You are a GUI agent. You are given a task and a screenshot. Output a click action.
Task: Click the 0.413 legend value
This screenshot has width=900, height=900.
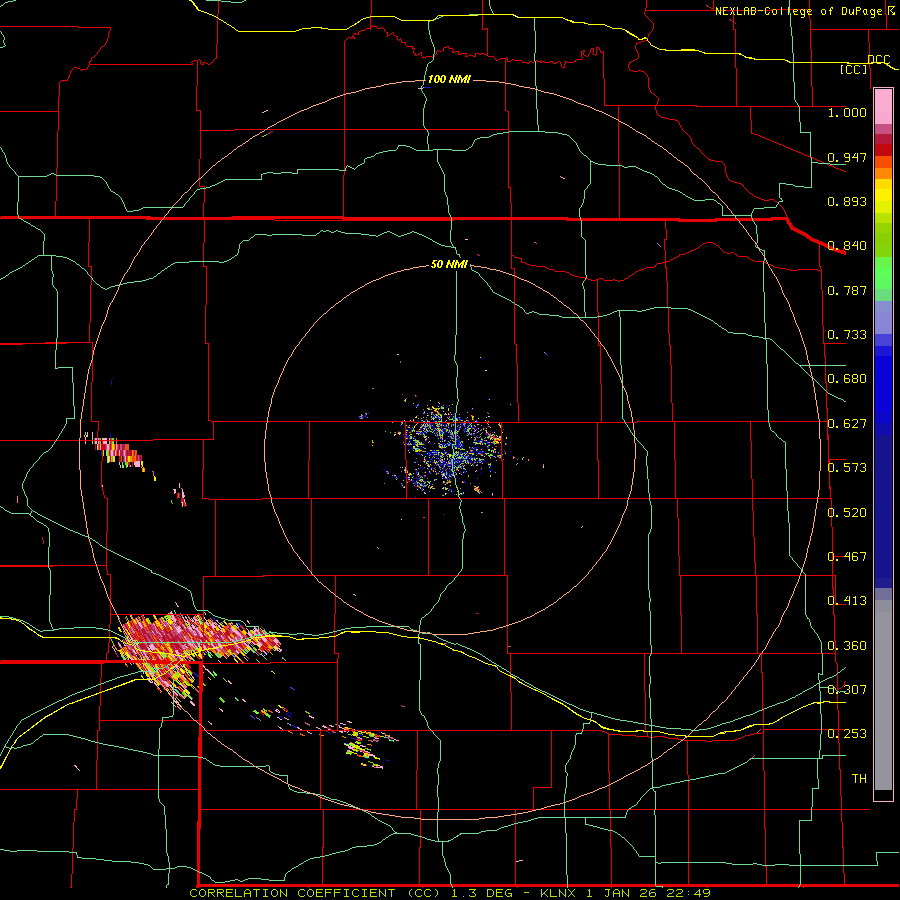click(847, 601)
